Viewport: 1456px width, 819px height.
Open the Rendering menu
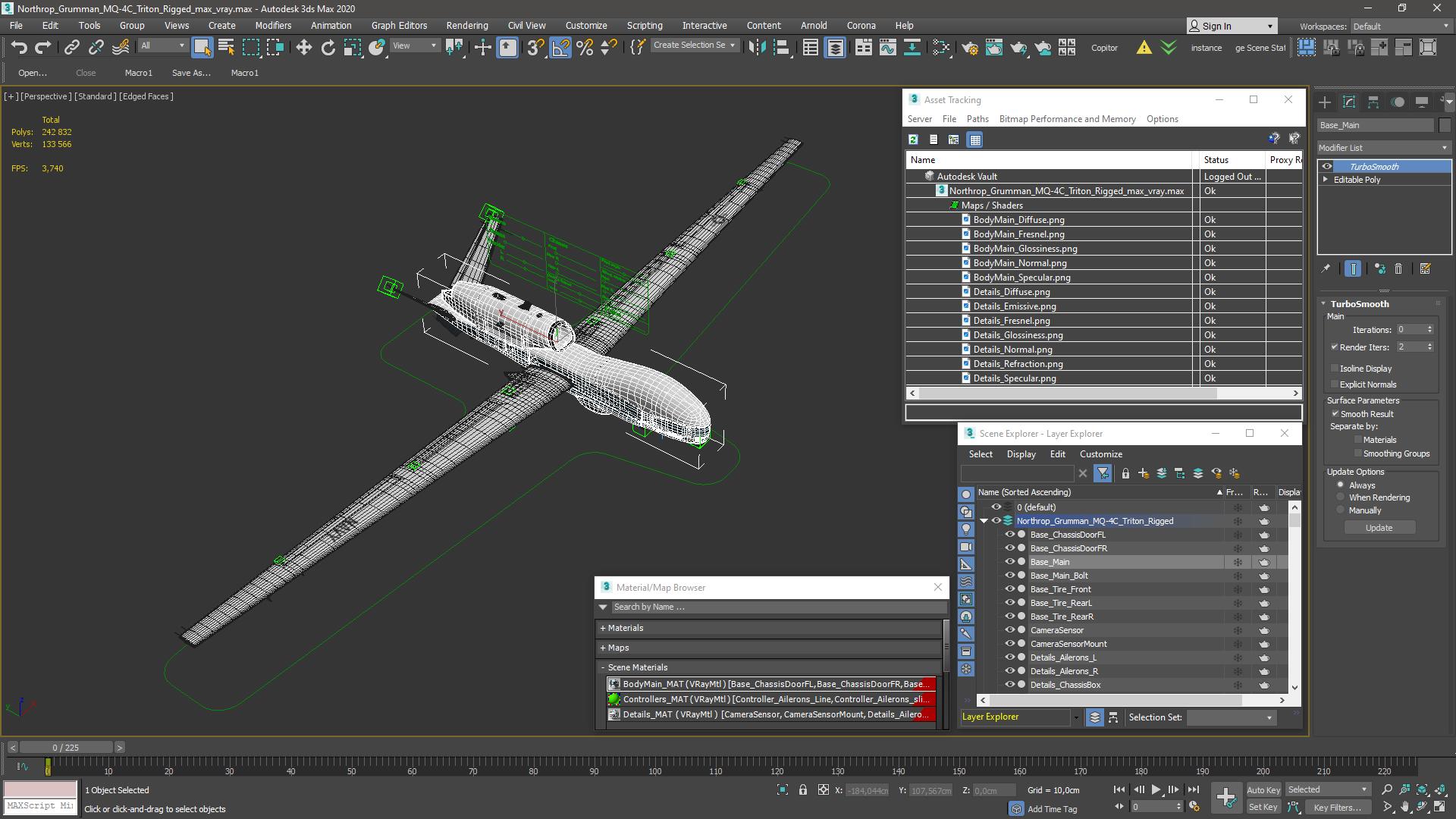click(467, 25)
